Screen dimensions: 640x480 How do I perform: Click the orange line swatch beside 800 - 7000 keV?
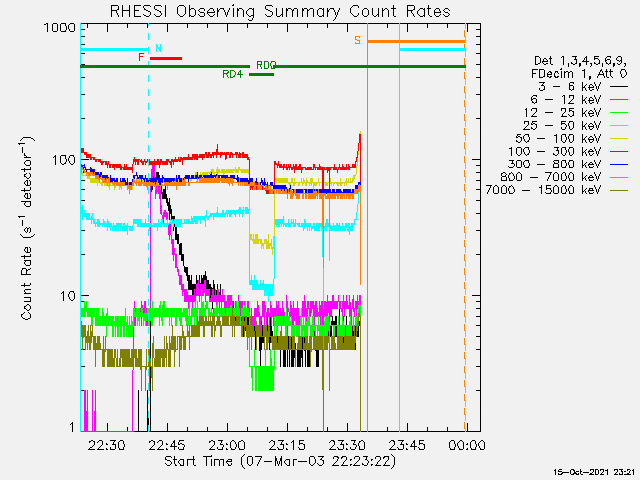point(619,178)
